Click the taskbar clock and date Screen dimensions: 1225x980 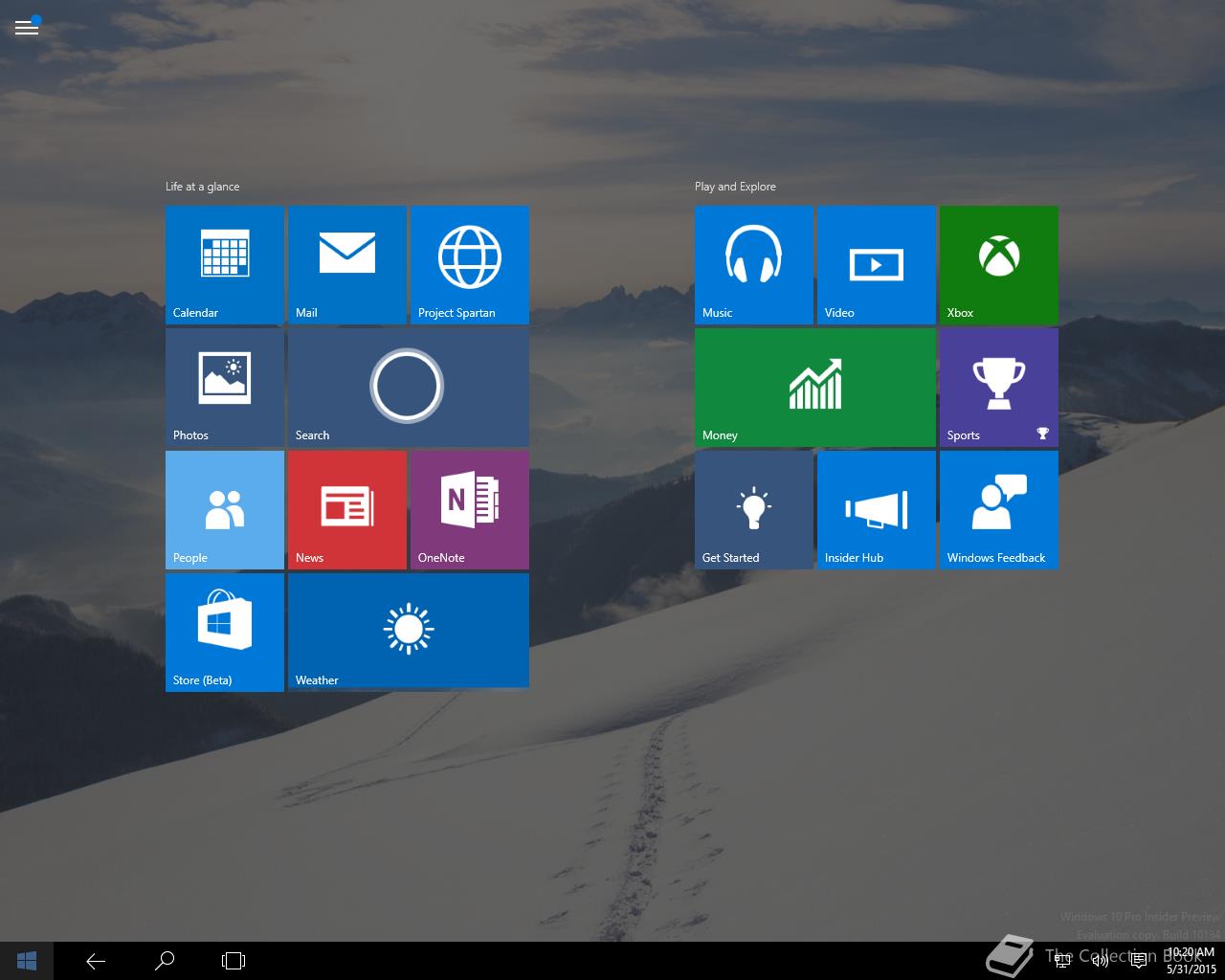1192,961
